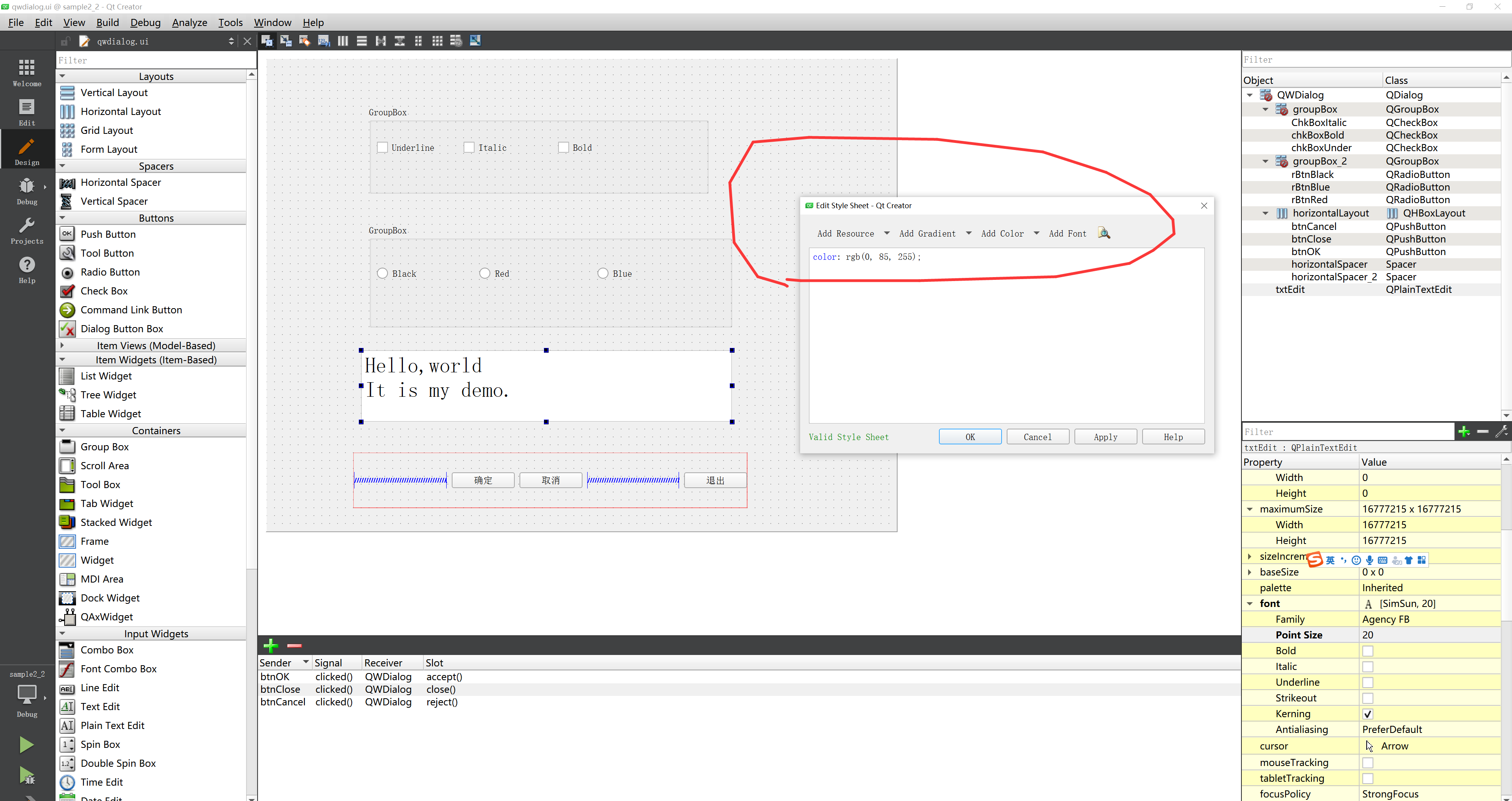Click Adjust Size toolbar icon

coord(475,41)
